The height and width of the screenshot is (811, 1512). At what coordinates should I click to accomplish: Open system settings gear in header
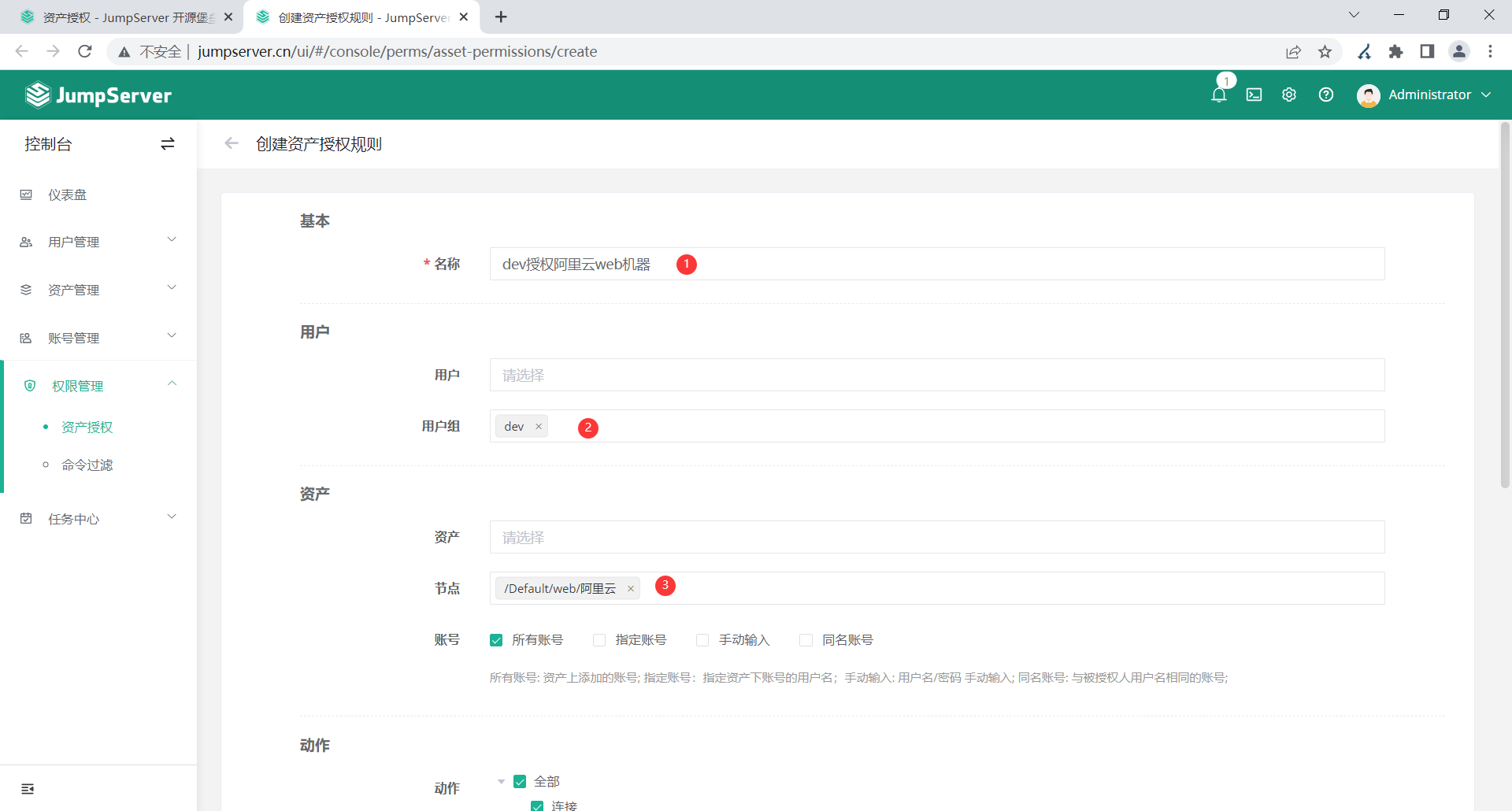click(1289, 94)
